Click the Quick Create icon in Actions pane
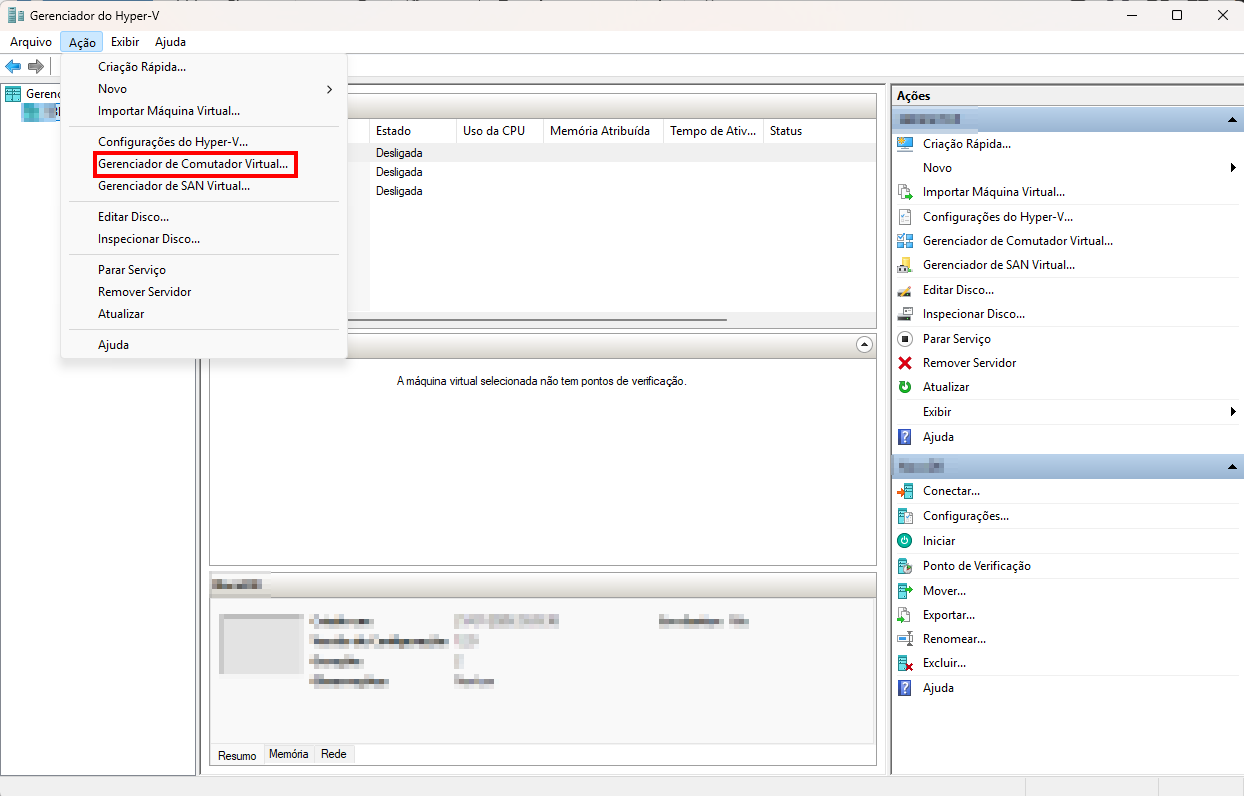The image size is (1244, 796). (x=905, y=144)
